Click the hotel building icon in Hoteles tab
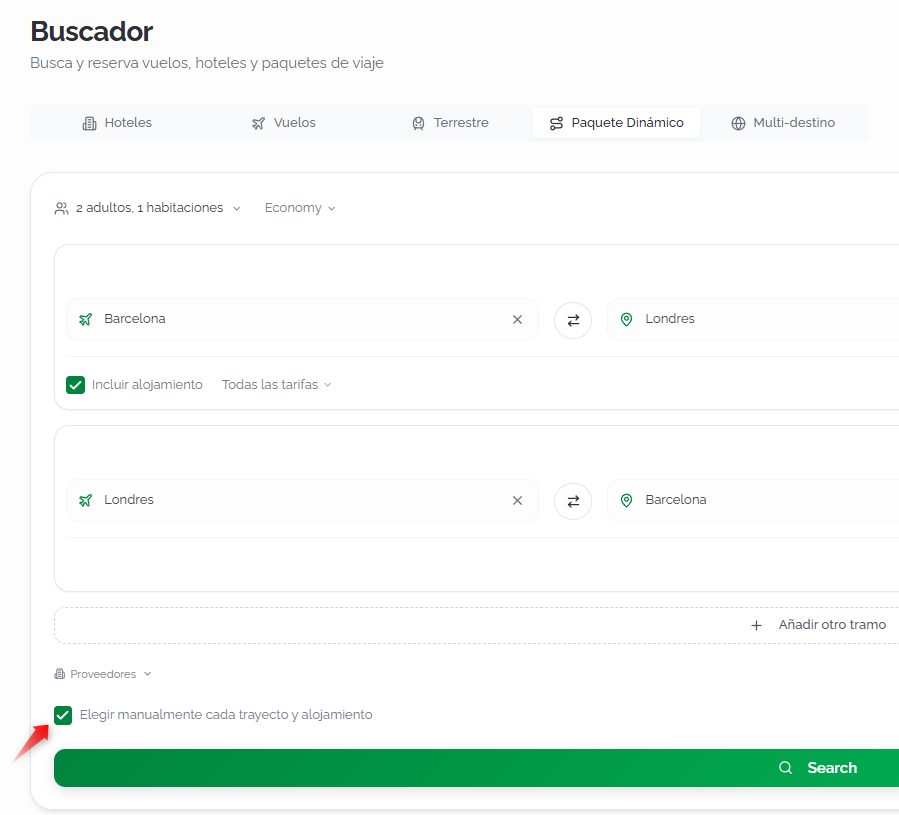899x815 pixels. (89, 123)
